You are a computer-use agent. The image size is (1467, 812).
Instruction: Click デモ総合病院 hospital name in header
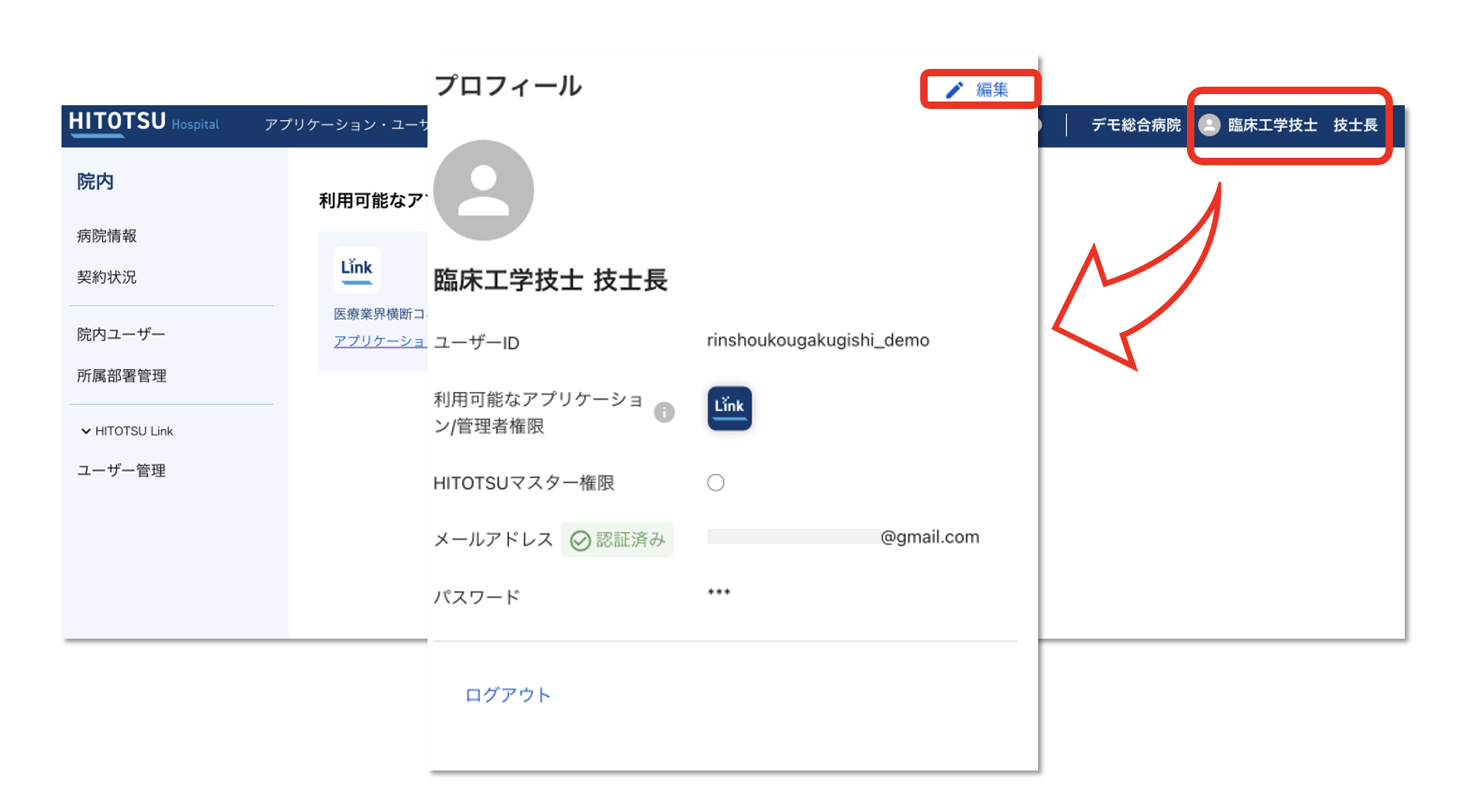pyautogui.click(x=1135, y=125)
